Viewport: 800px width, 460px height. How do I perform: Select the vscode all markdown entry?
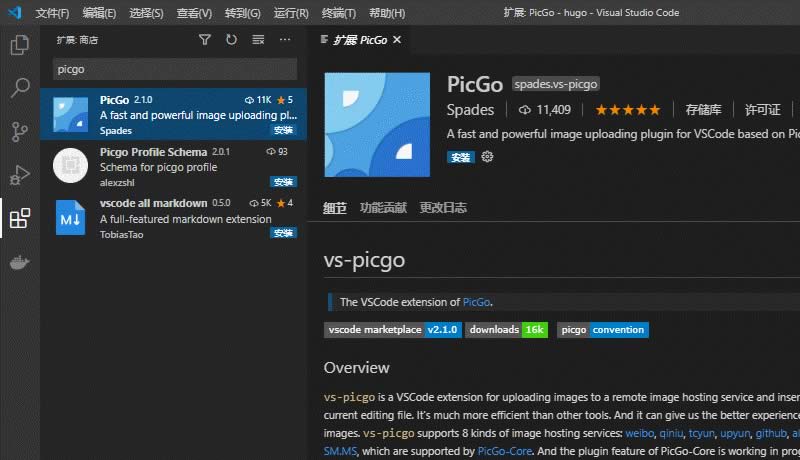(173, 217)
